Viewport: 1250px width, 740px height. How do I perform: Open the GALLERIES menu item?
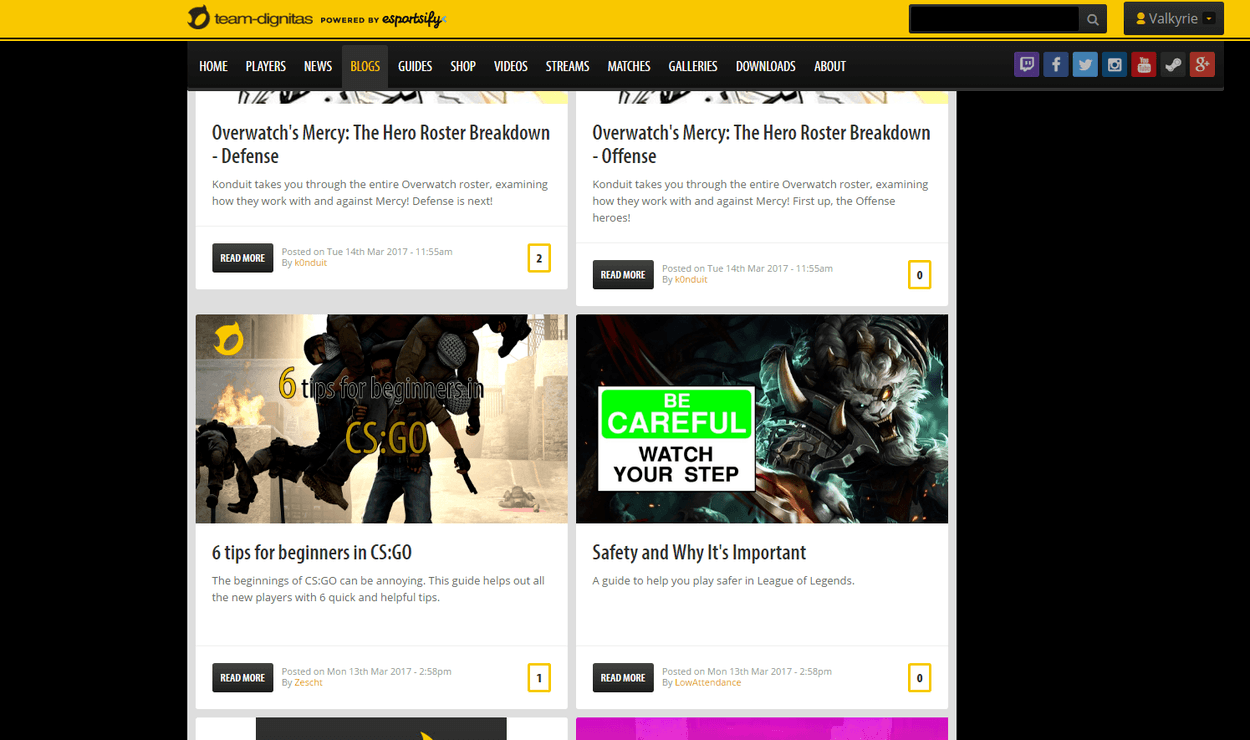click(693, 66)
